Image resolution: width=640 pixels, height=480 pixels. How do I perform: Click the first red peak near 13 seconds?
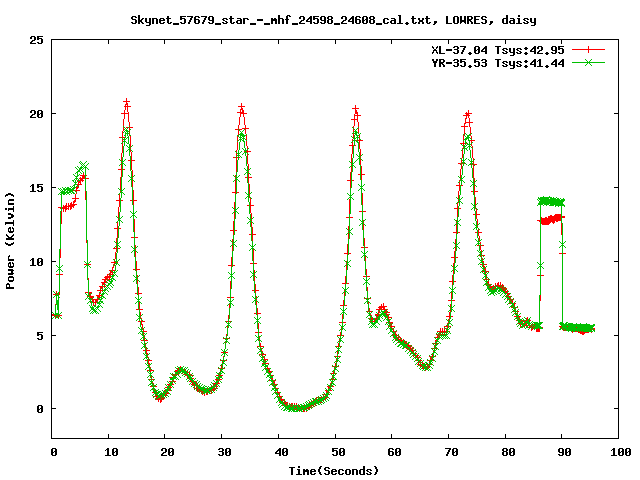[x=127, y=102]
